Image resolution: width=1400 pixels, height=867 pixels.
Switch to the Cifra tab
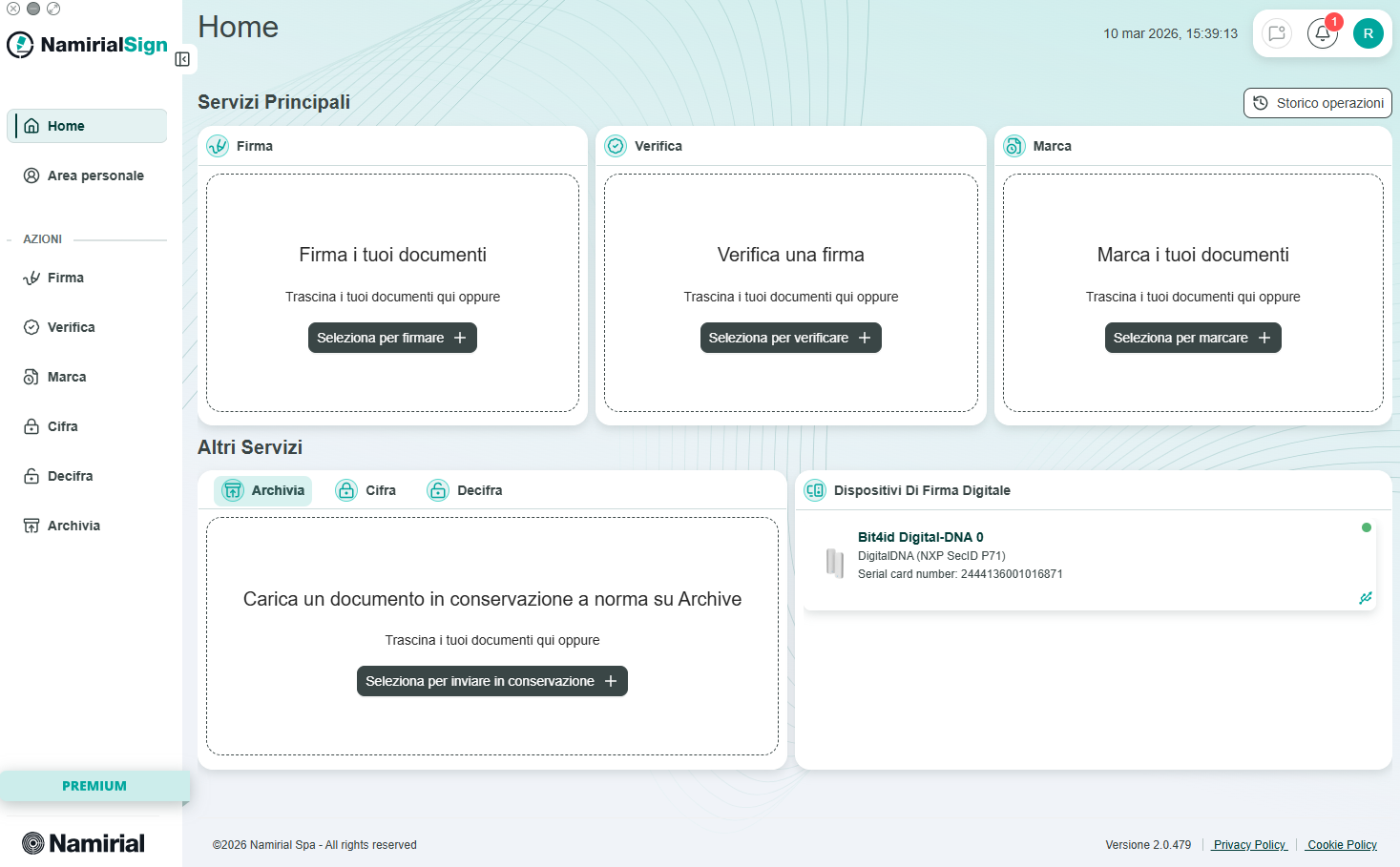366,490
